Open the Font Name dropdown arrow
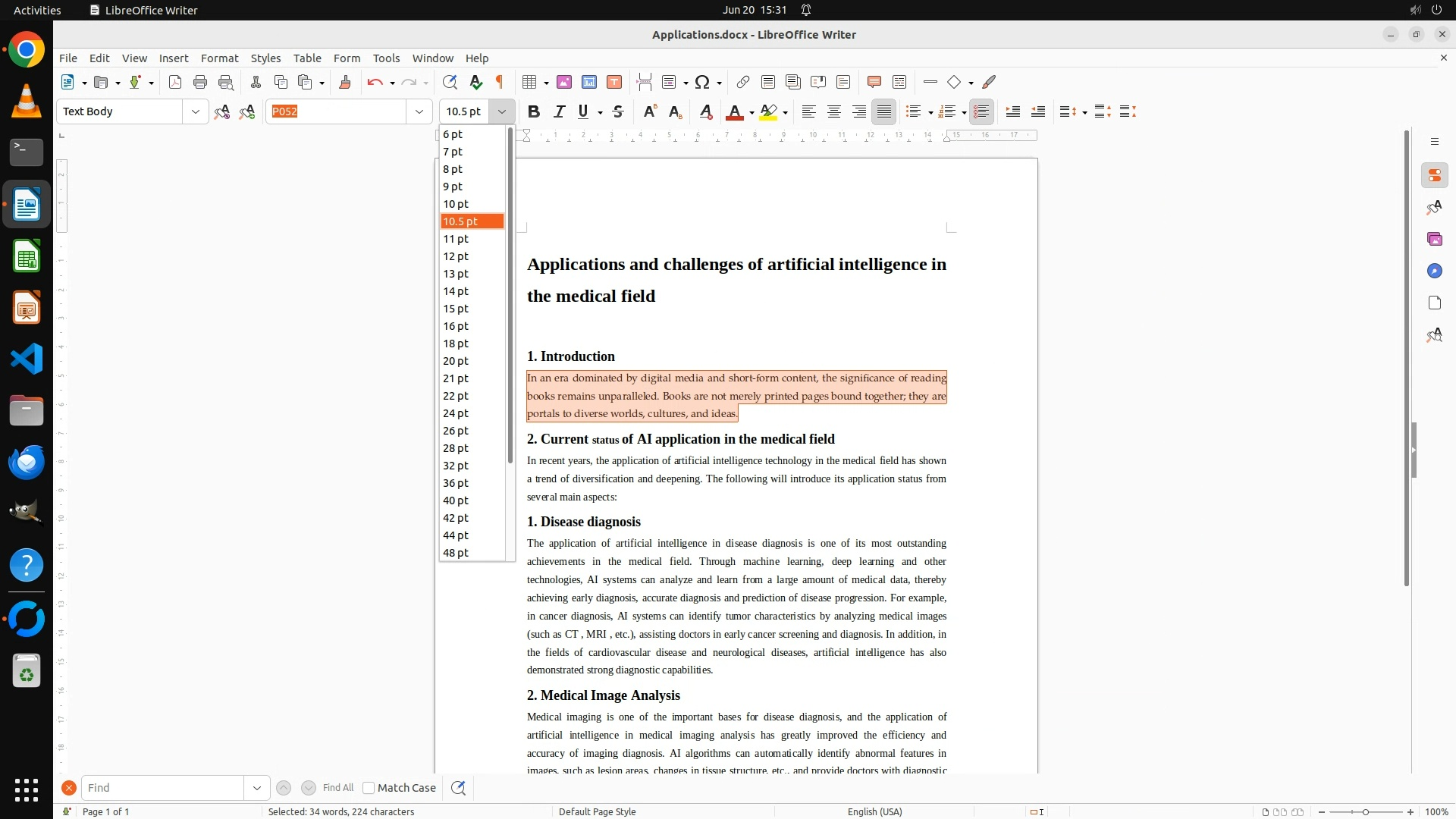 (419, 111)
